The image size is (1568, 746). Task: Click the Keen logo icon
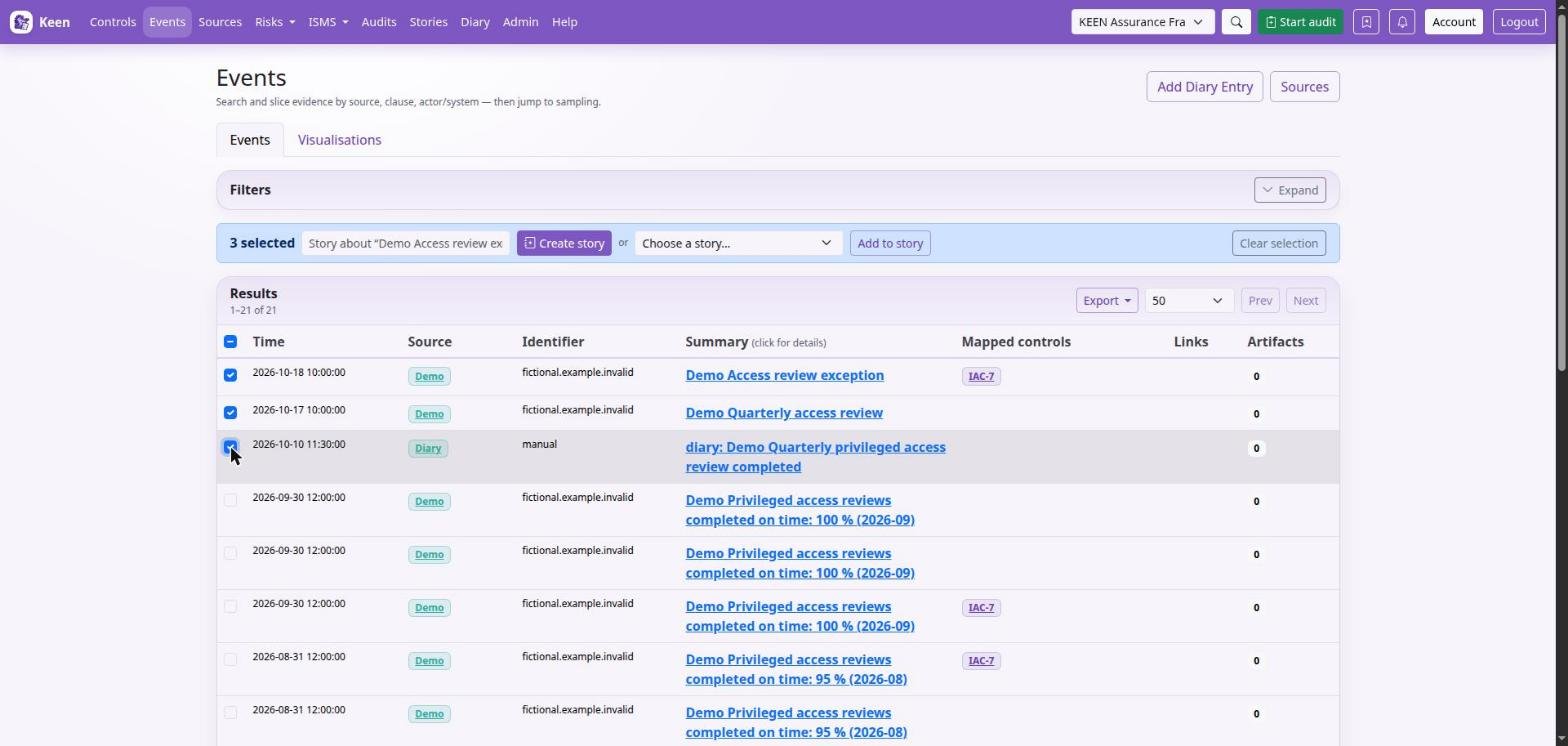click(21, 22)
